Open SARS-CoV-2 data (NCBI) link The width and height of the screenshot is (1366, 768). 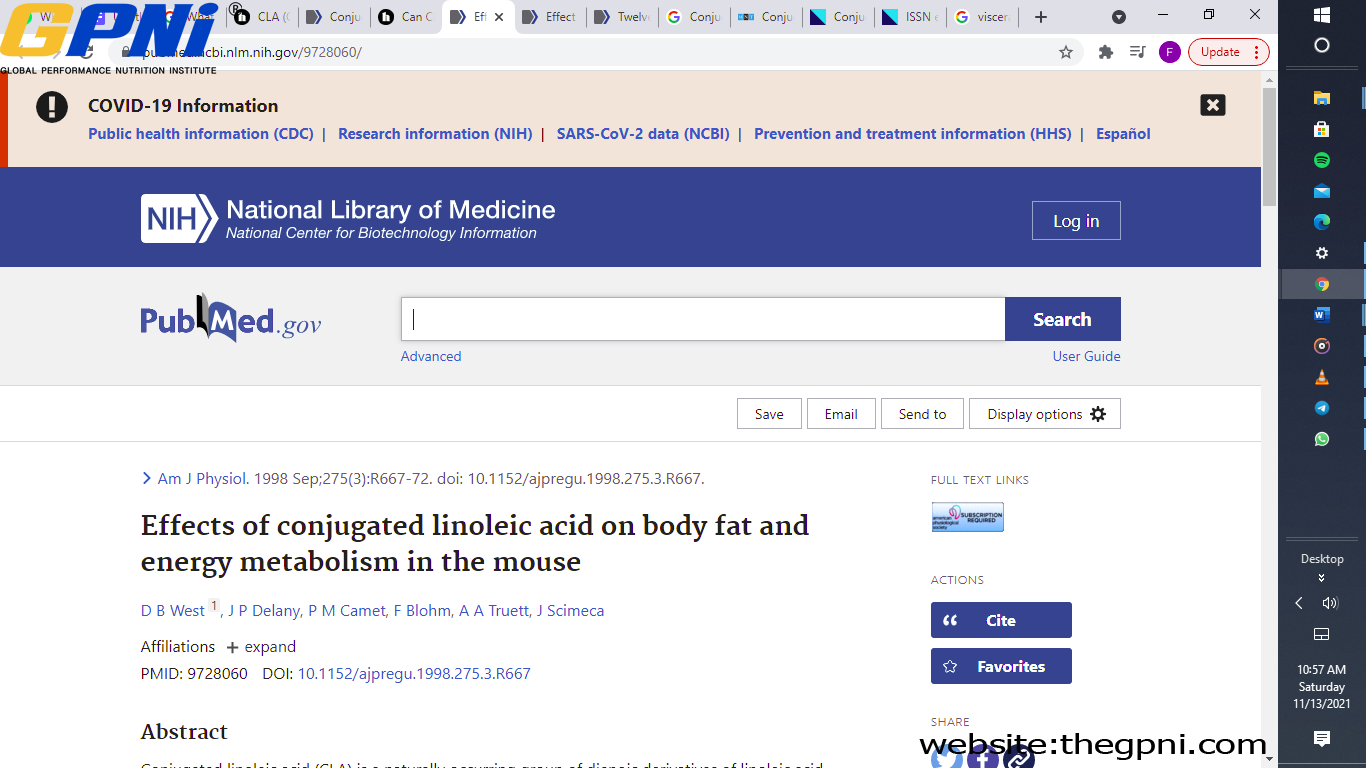[643, 134]
